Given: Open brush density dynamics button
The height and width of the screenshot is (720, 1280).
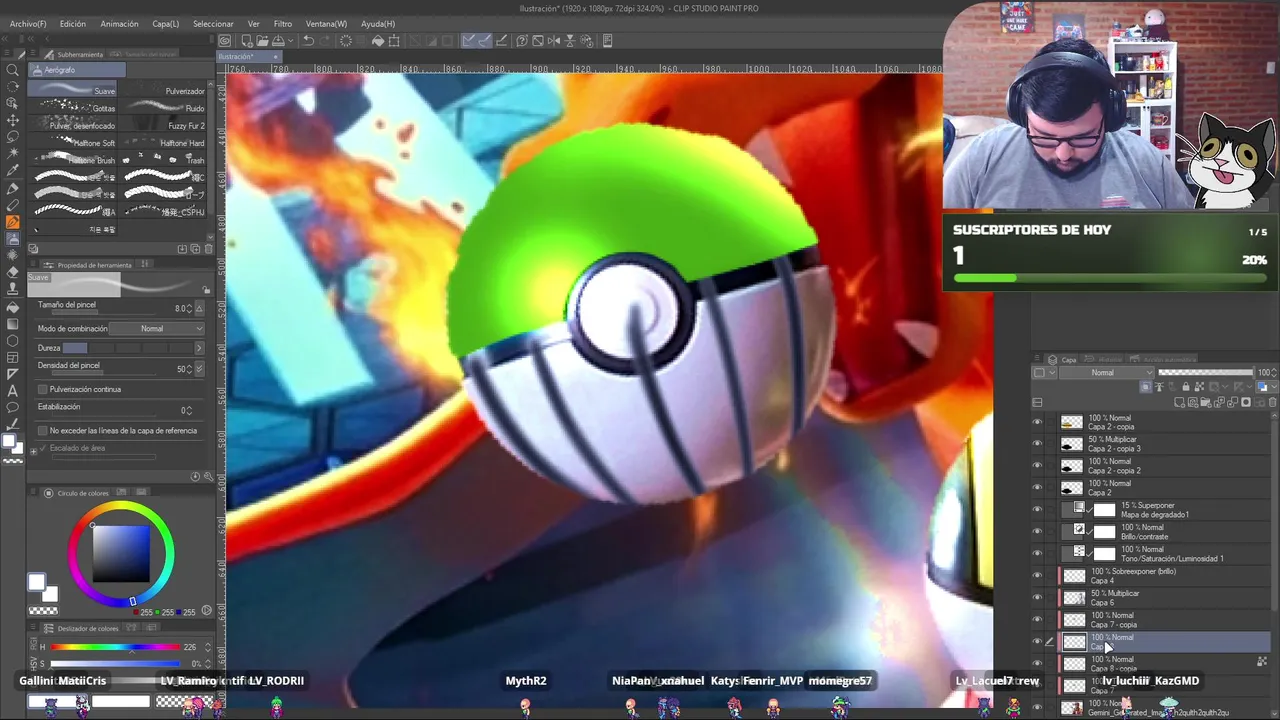Looking at the screenshot, I should (200, 369).
